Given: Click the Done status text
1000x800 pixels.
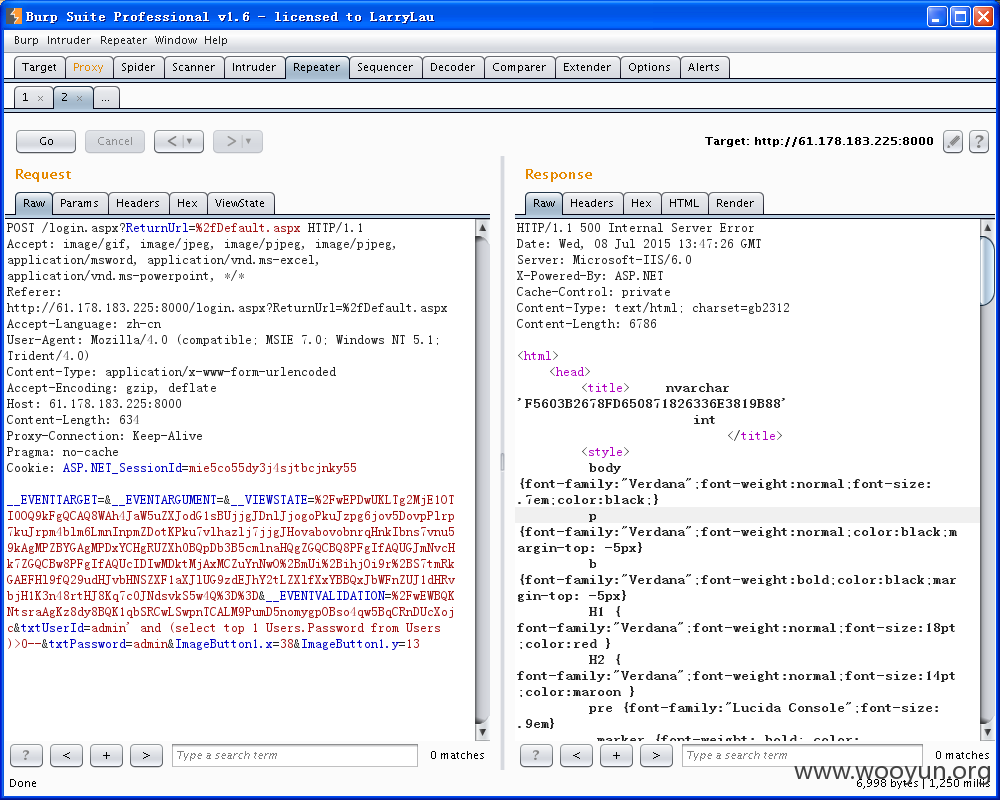Looking at the screenshot, I should point(22,783).
